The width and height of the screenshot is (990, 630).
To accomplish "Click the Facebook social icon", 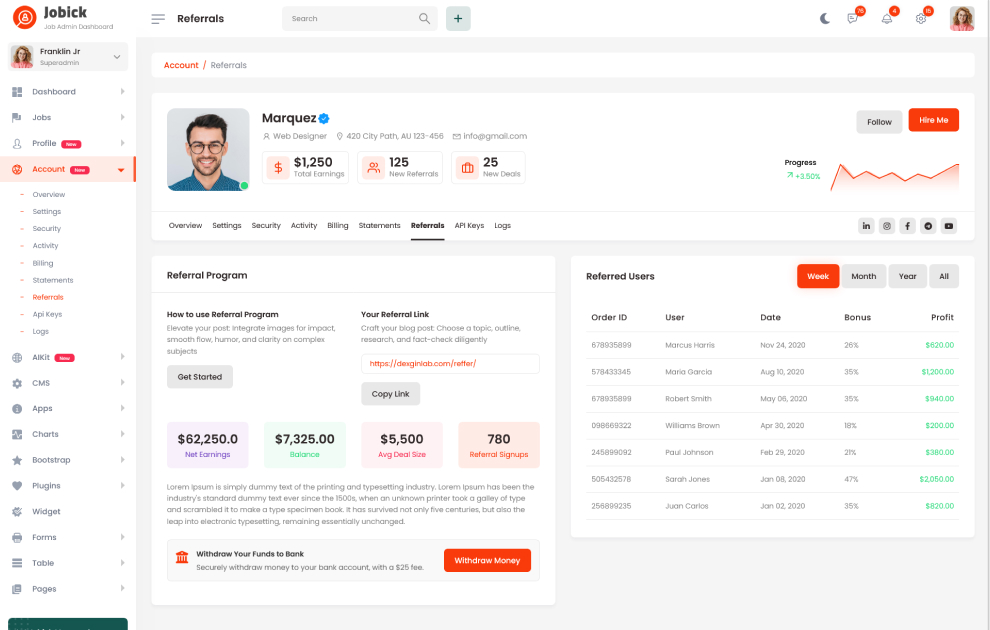I will (907, 226).
